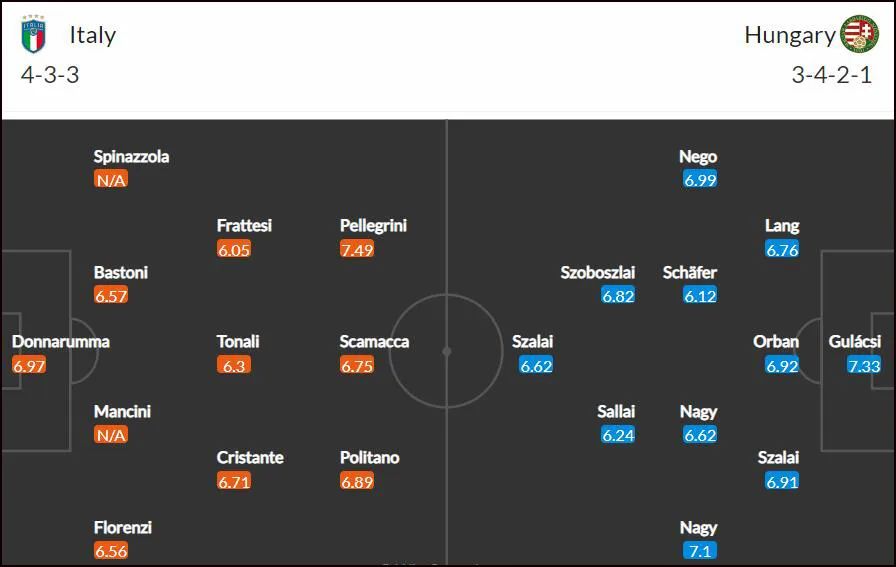
Task: Select Gulácsi's 7.33 rating badge
Action: (x=864, y=365)
